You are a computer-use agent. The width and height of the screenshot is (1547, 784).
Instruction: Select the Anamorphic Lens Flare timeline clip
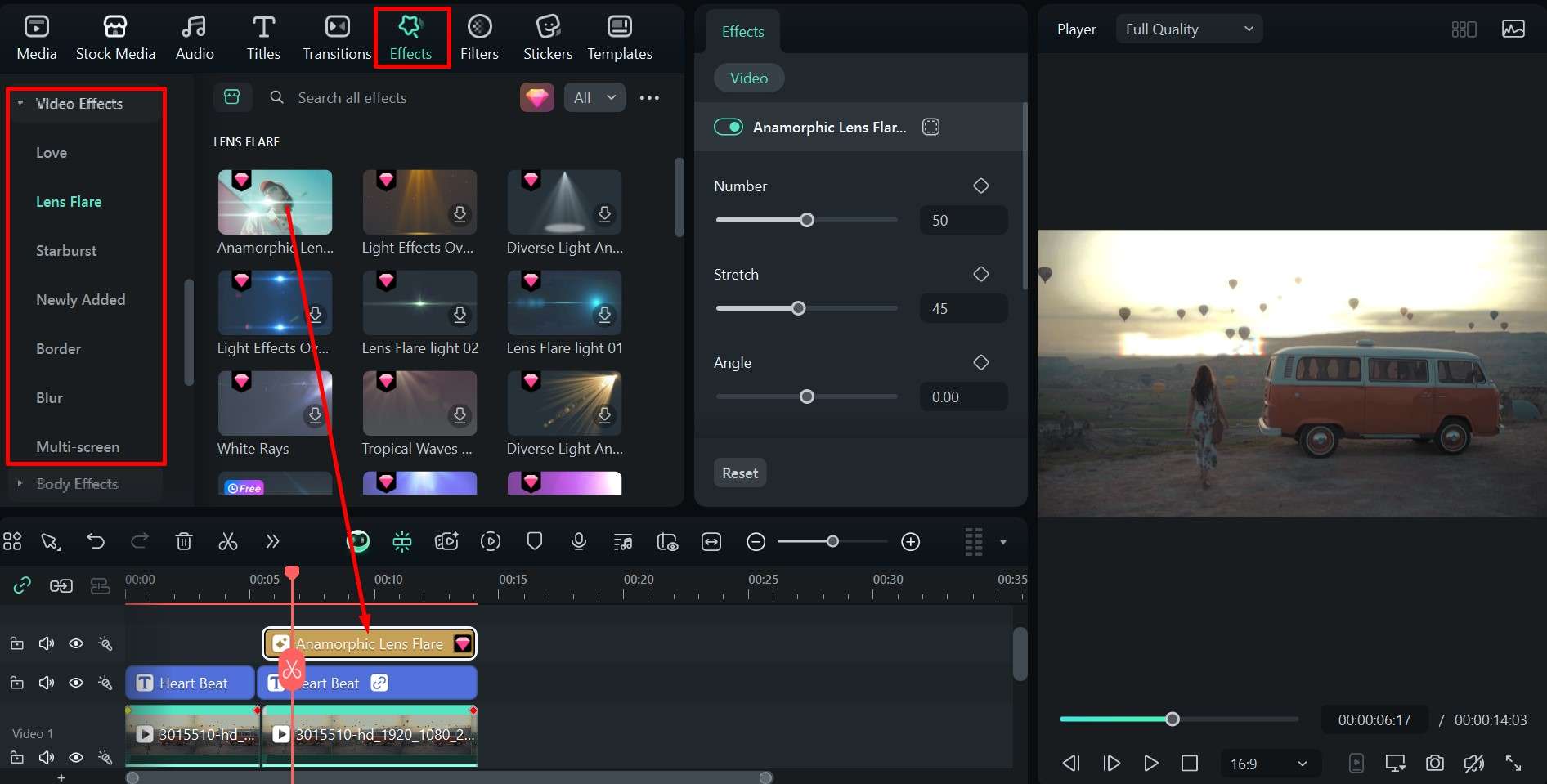pos(370,643)
